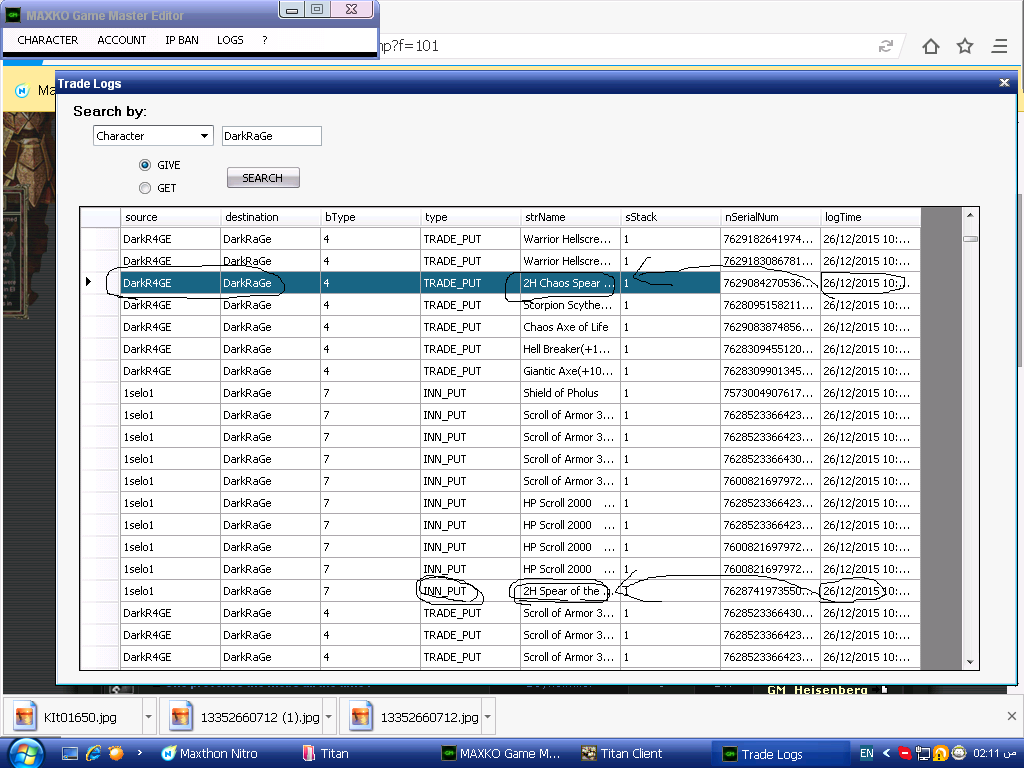
Task: Sort by the type column header
Action: coord(471,217)
